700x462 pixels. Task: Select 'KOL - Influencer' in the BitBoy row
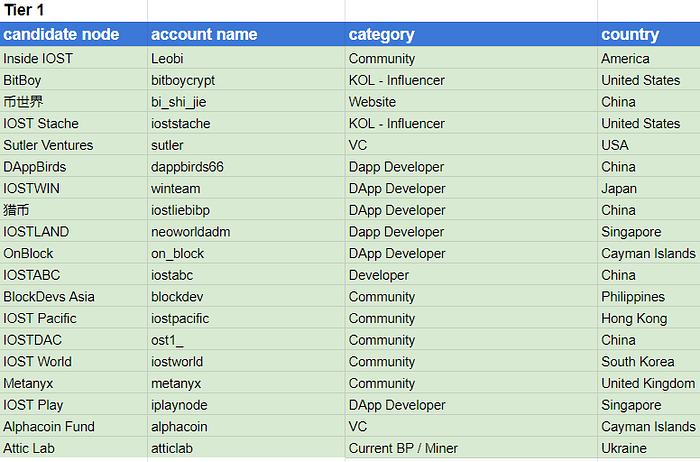point(471,80)
